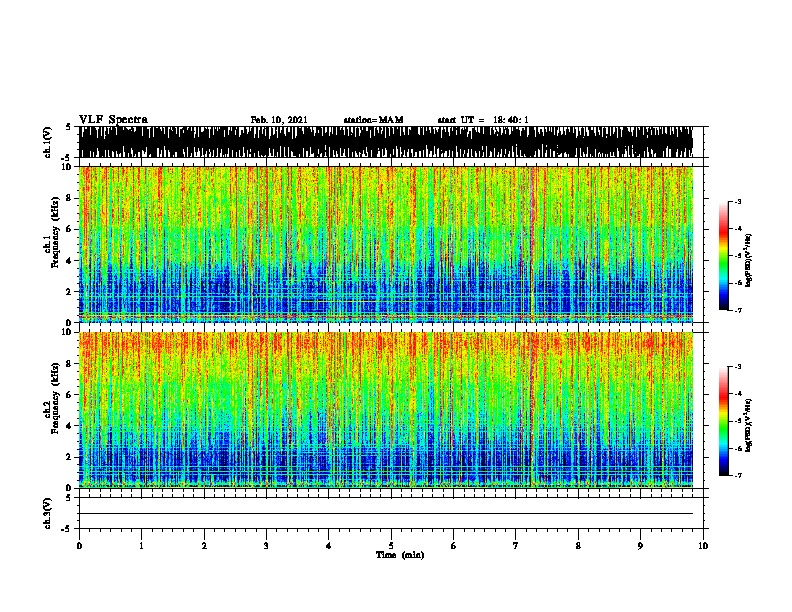Click the "start UT = 18:40:1" header text
This screenshot has height=612, width=792.
[483, 120]
